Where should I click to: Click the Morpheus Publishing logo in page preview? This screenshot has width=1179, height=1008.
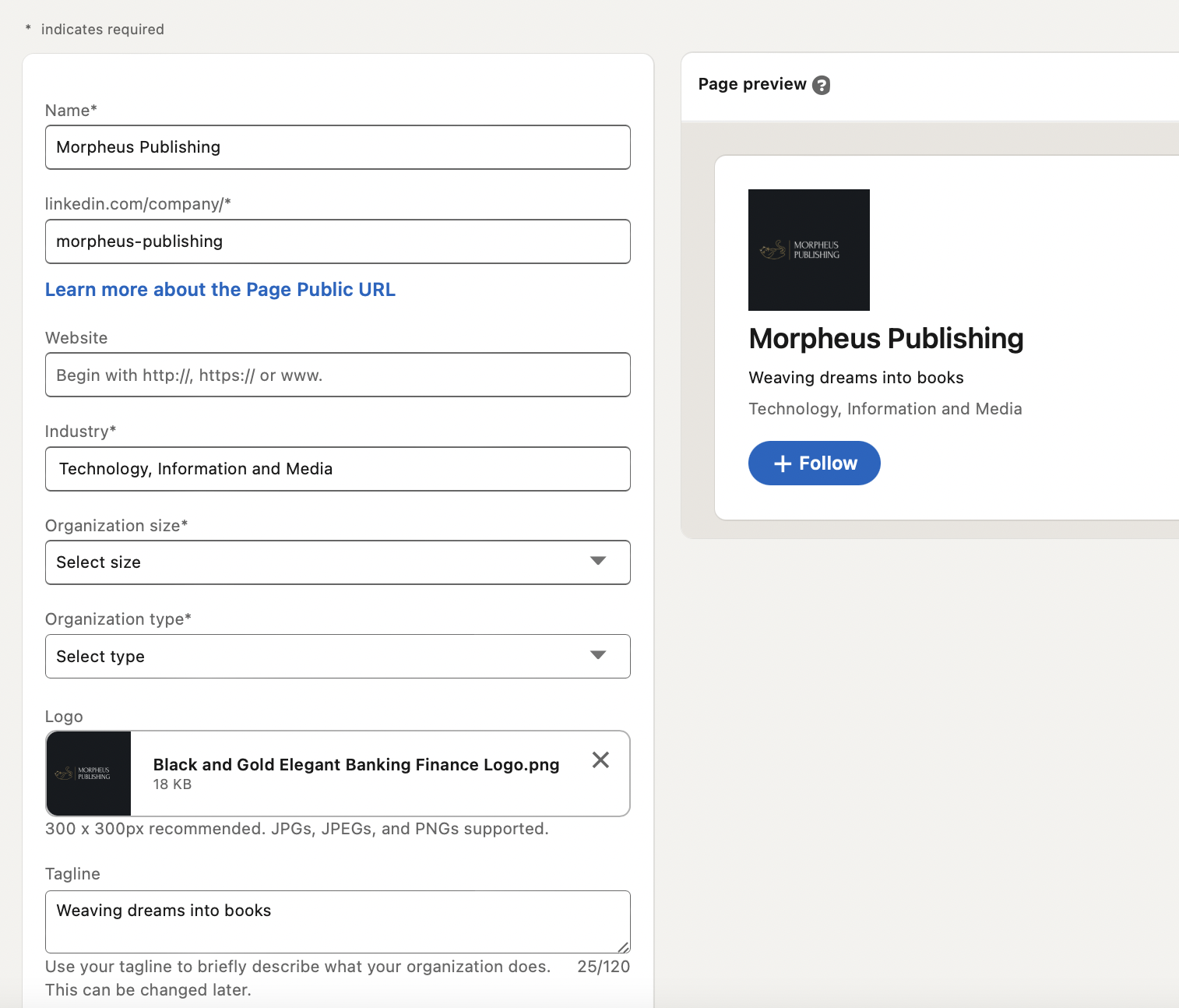point(809,250)
